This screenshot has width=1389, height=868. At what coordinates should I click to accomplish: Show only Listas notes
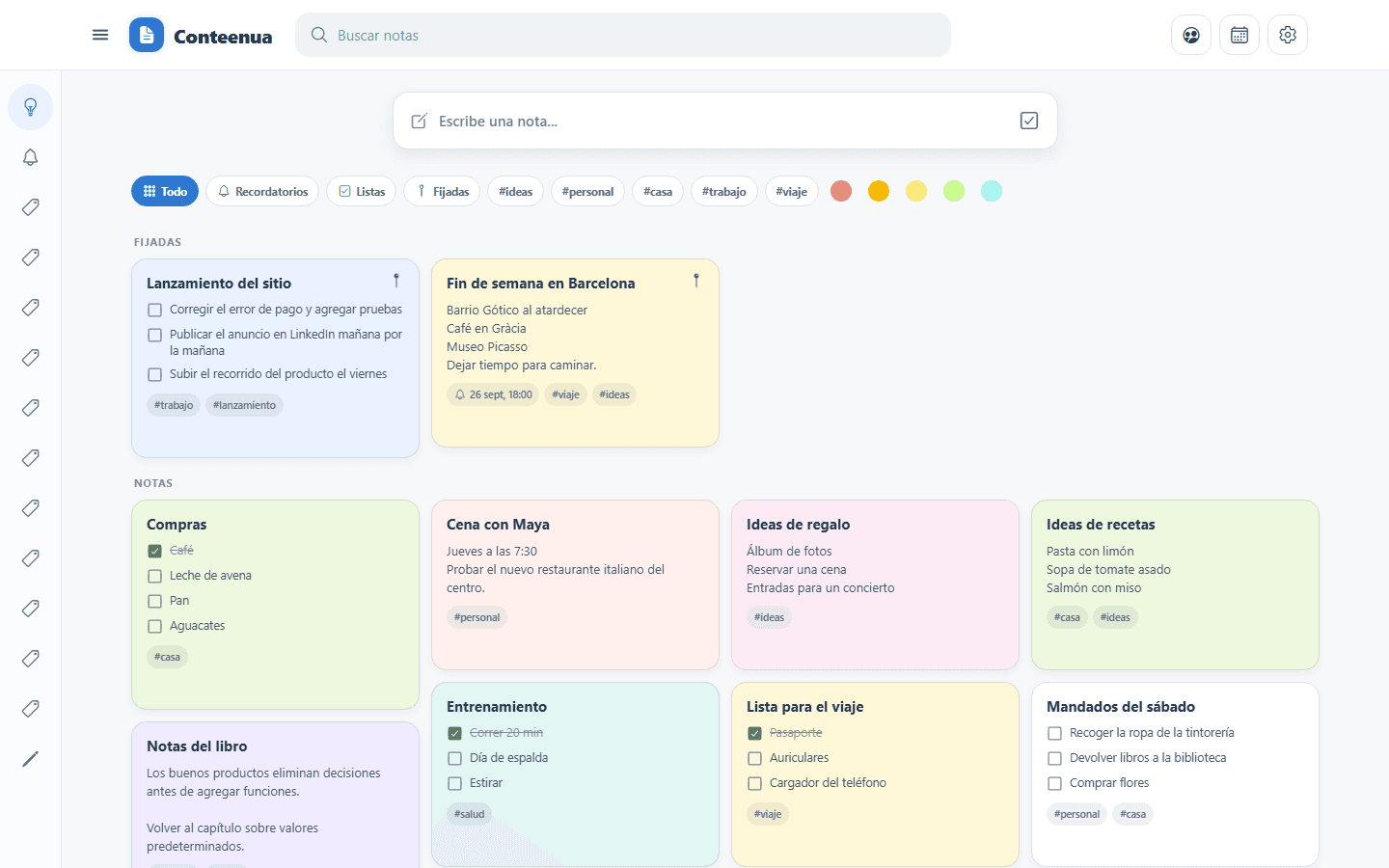[362, 191]
